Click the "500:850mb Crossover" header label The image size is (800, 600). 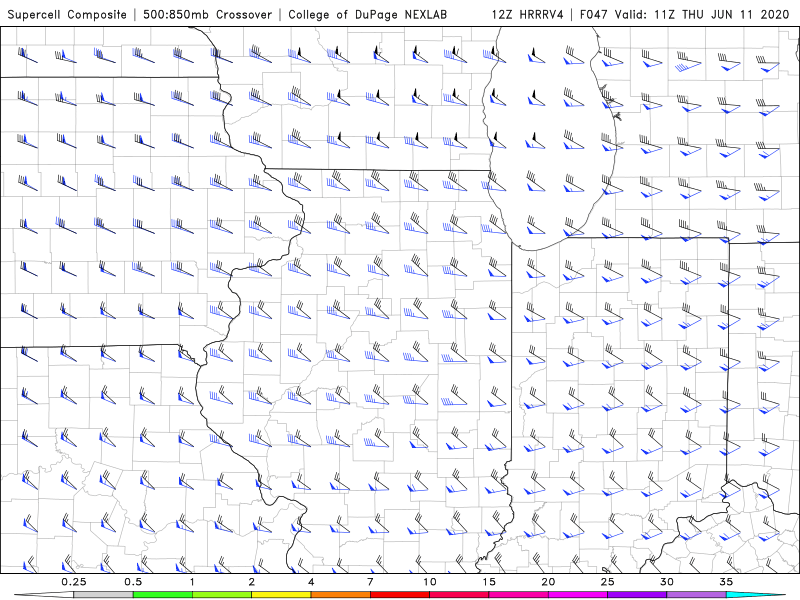pos(208,14)
